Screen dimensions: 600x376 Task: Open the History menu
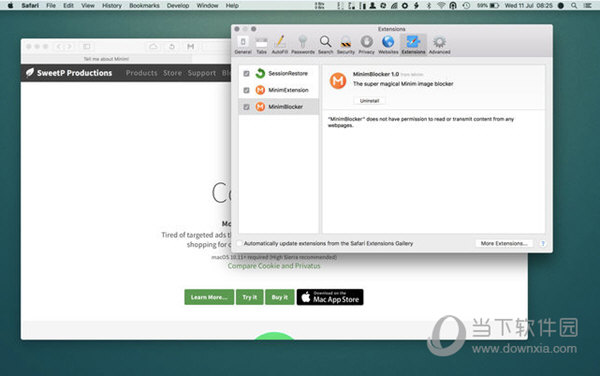tap(112, 5)
